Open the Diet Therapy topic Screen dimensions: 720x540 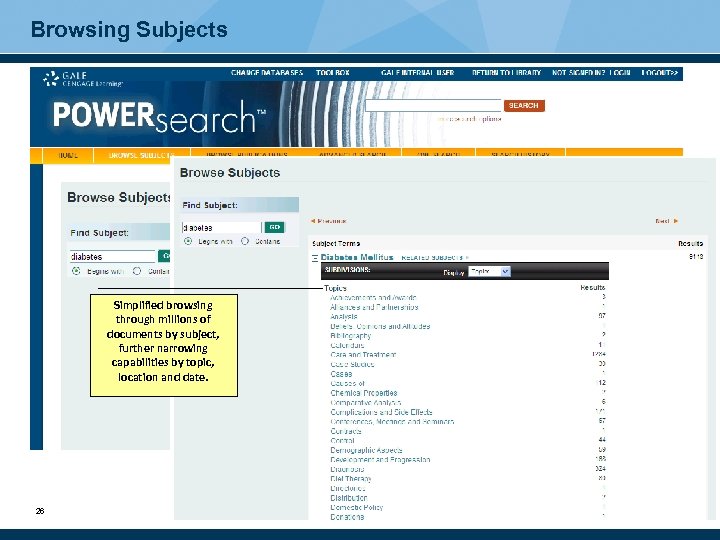(350, 479)
